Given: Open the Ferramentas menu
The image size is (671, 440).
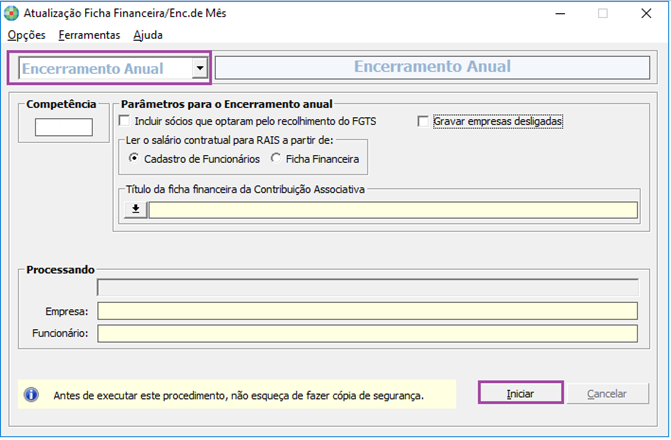Looking at the screenshot, I should pos(89,35).
